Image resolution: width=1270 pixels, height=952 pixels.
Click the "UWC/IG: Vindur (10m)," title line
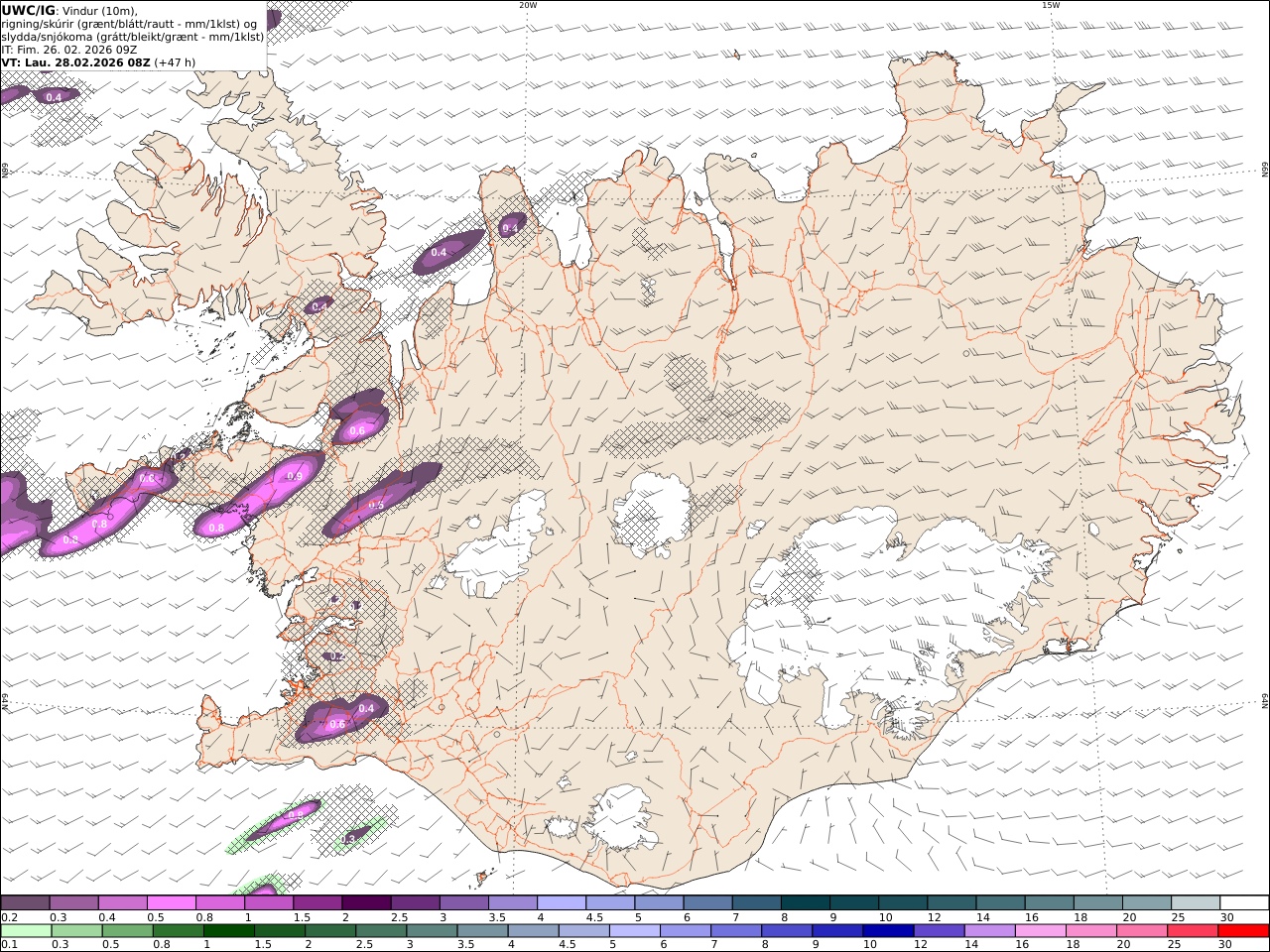coord(69,10)
